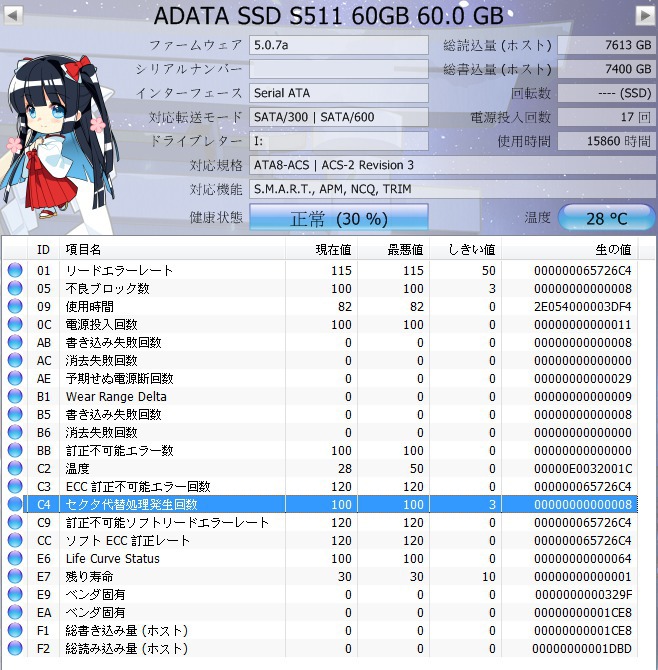Select the 予期せぬ電源断回数 attribute name
658x670 pixels.
click(119, 379)
